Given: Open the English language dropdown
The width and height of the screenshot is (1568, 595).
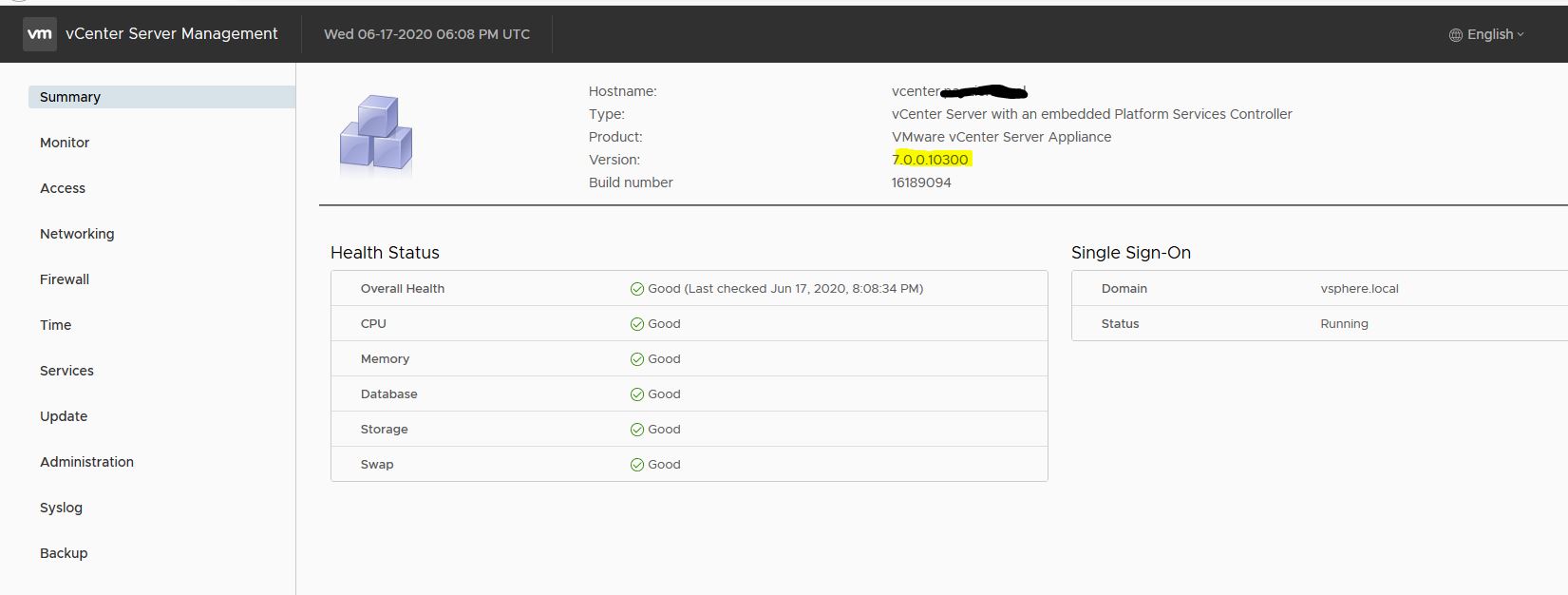Looking at the screenshot, I should tap(1487, 34).
